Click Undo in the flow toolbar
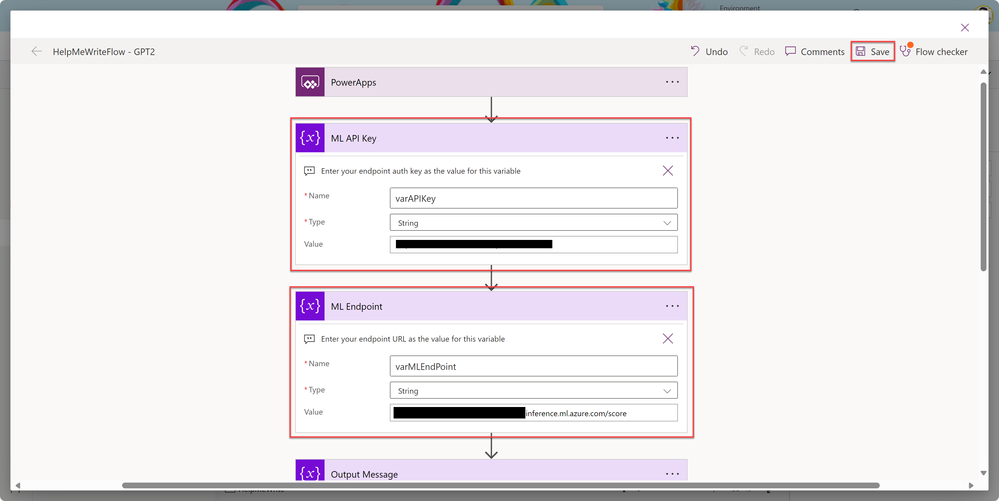This screenshot has height=501, width=999. (x=709, y=52)
